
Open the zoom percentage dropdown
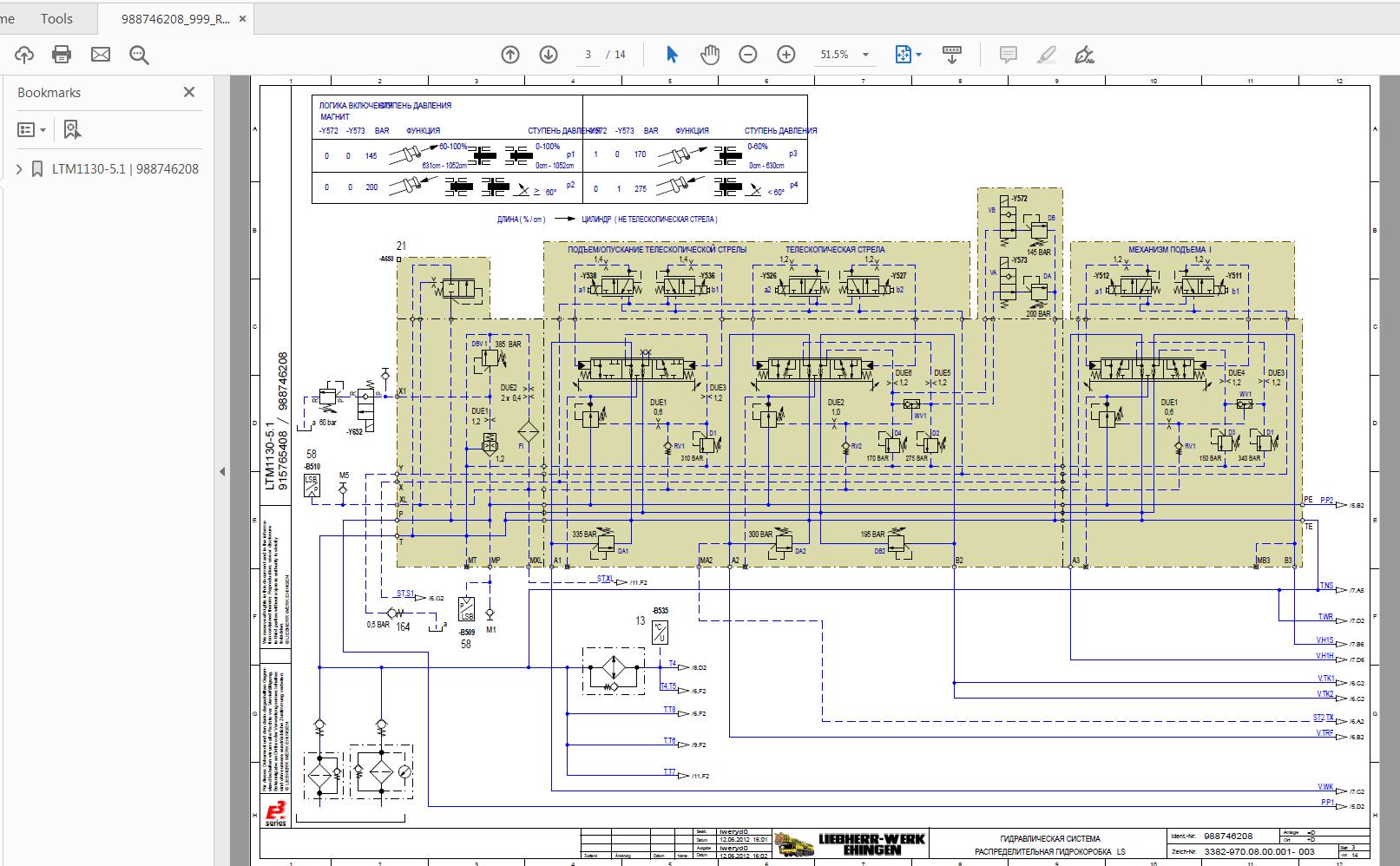tap(863, 54)
